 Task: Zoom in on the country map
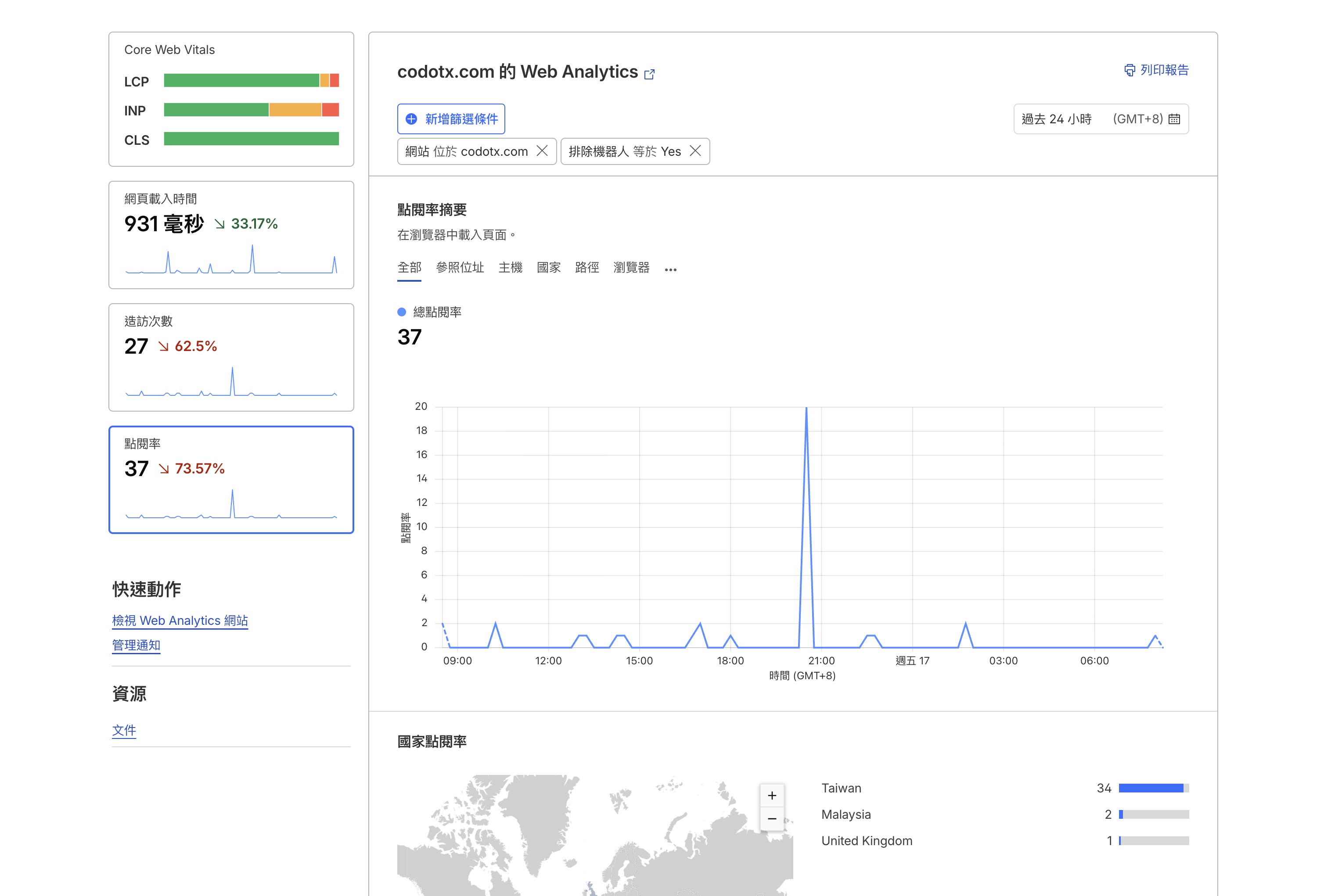coord(772,795)
